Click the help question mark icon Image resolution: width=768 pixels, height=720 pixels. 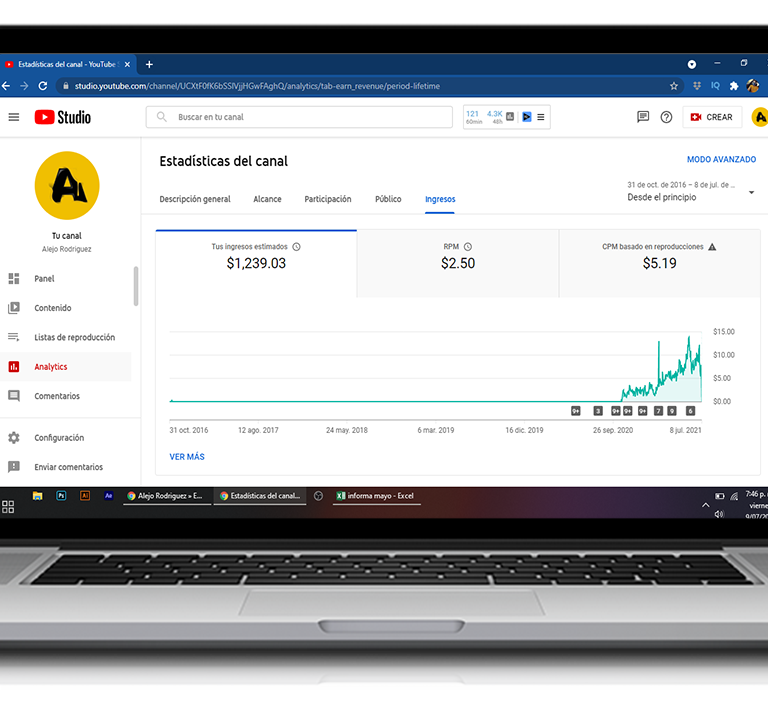(666, 117)
